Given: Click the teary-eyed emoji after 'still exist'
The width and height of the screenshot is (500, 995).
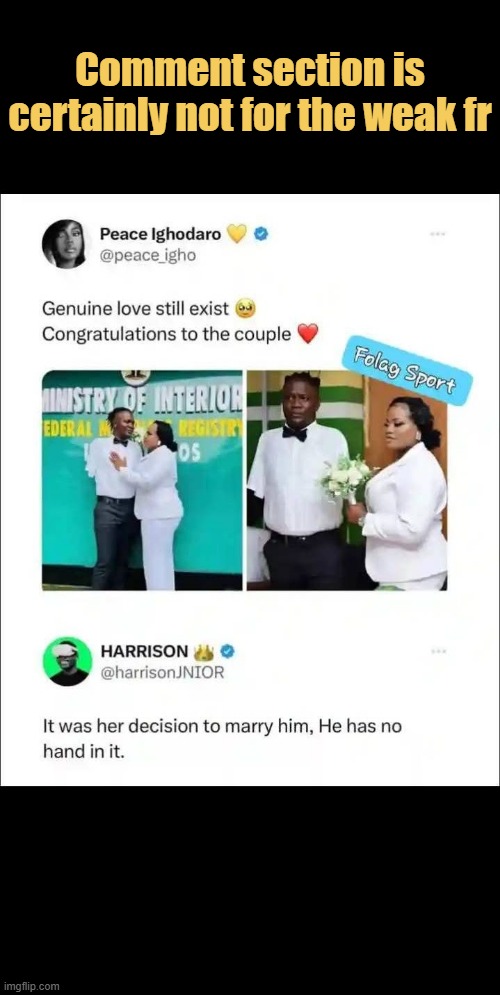Looking at the screenshot, I should 245,309.
